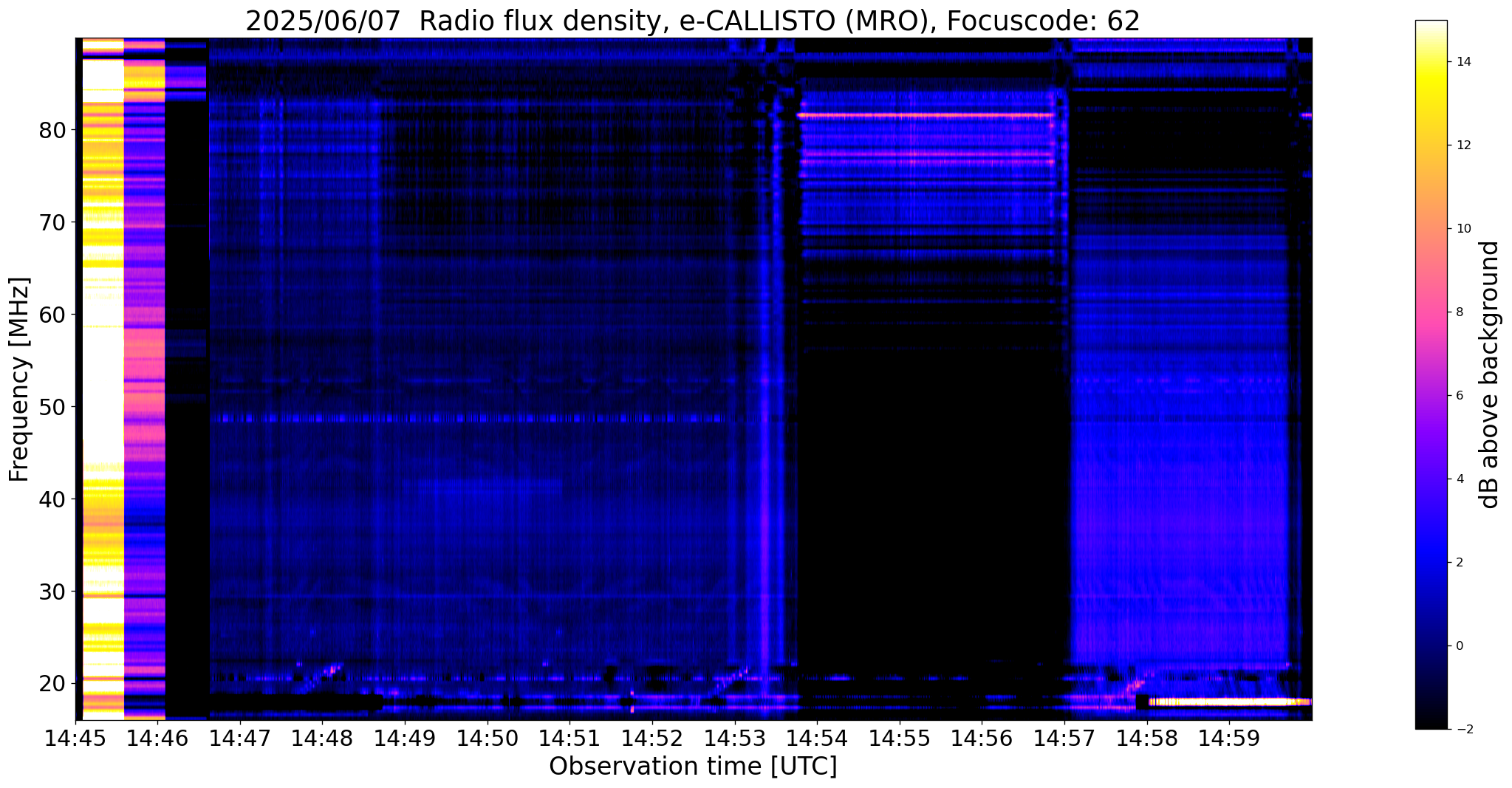Click the 'Frequency [MHz]' y-axis label
The image size is (1512, 788).
pos(19,379)
